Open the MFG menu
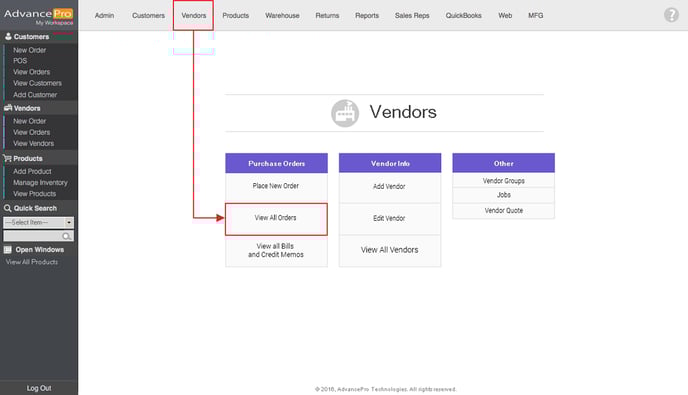This screenshot has height=395, width=688. 535,15
